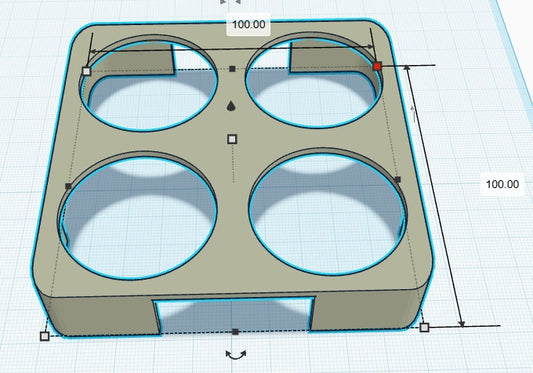Click the black left edge midpoint handle

click(x=68, y=186)
